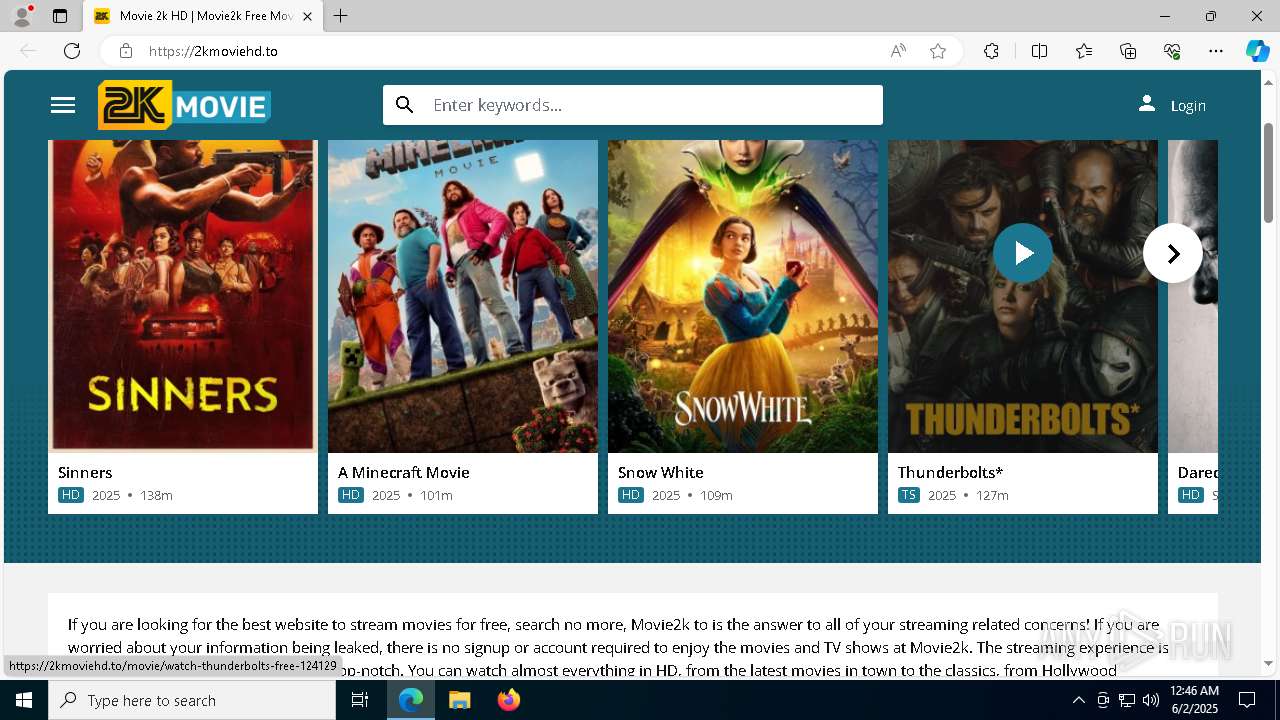Open a new browser tab
Screen dimensions: 1280x720
340,16
